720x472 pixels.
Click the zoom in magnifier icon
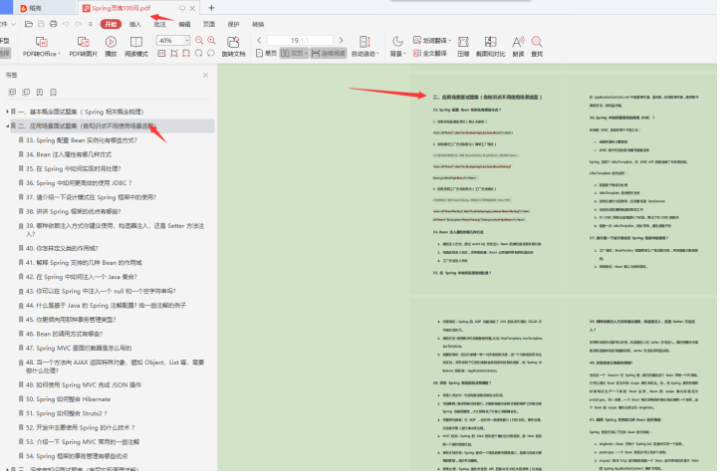tap(211, 40)
